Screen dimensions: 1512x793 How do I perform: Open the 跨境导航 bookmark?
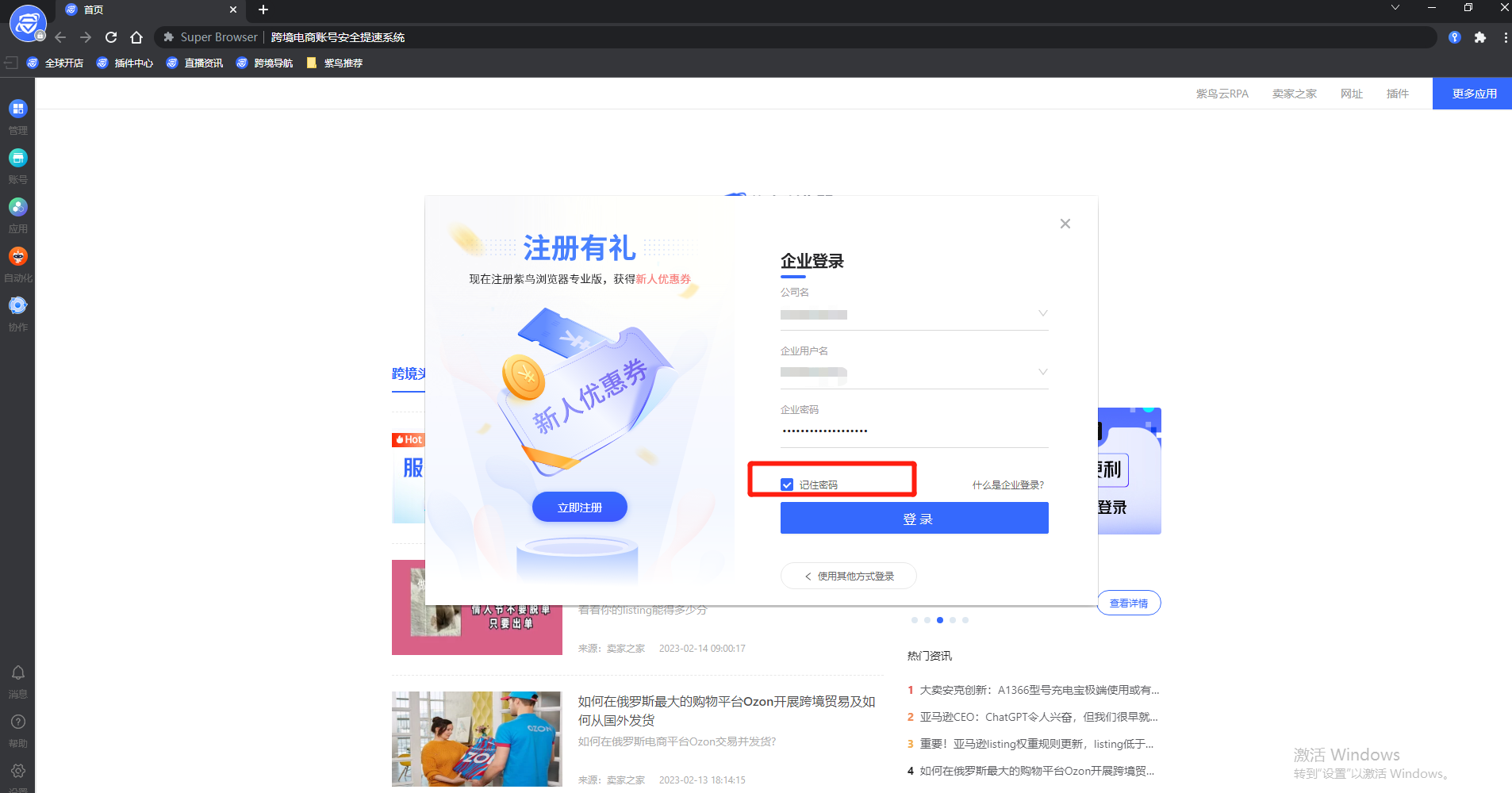[x=265, y=63]
